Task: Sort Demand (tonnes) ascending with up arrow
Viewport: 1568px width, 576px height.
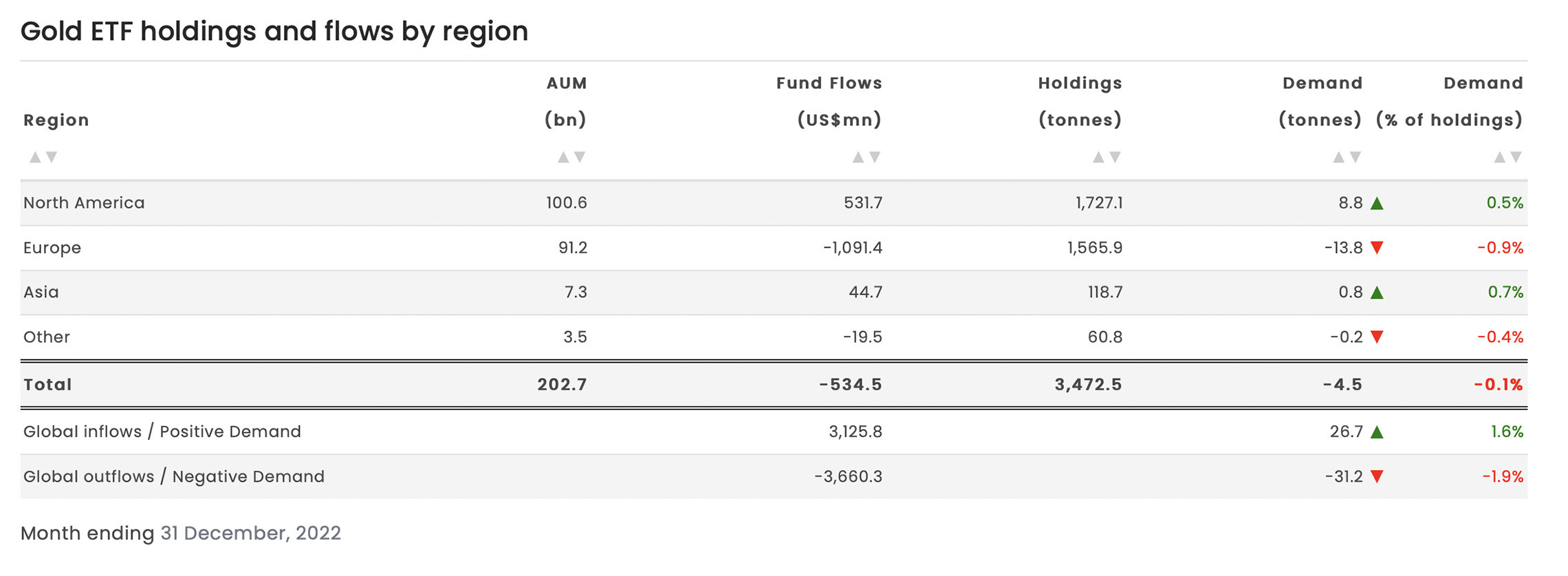Action: click(1338, 158)
